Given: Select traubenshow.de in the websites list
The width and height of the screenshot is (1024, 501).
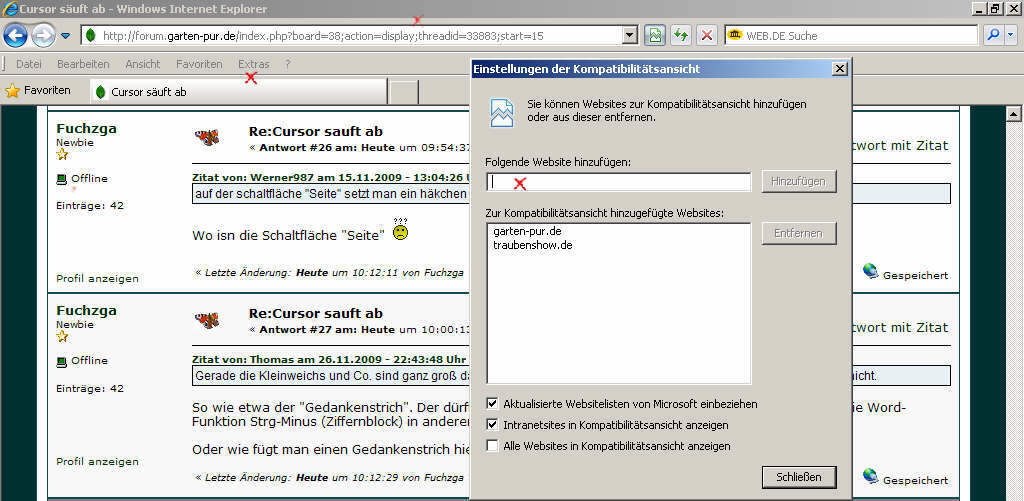Looking at the screenshot, I should coord(532,245).
